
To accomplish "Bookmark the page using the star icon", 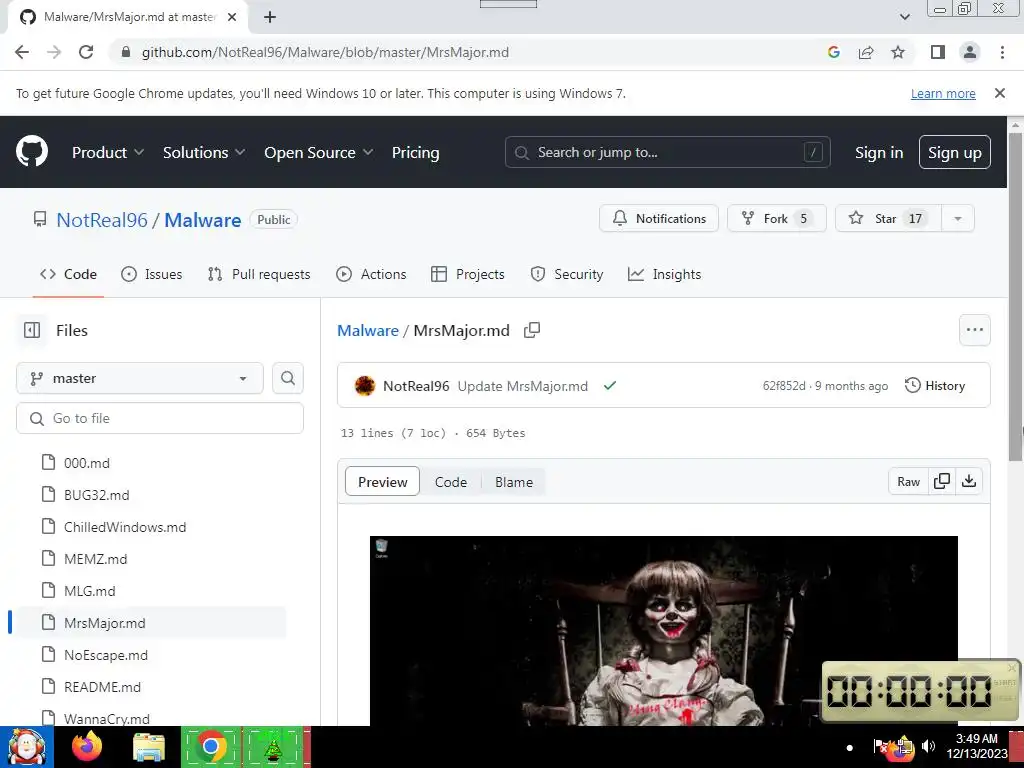I will 898,52.
